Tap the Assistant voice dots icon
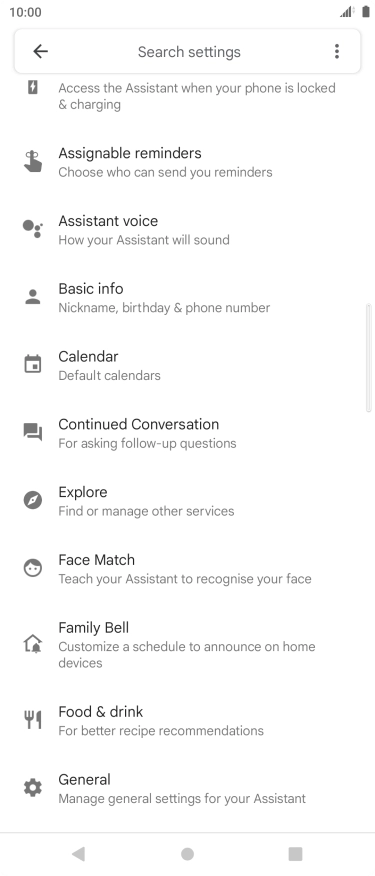Viewport: 375px width, 876px height. tap(32, 229)
